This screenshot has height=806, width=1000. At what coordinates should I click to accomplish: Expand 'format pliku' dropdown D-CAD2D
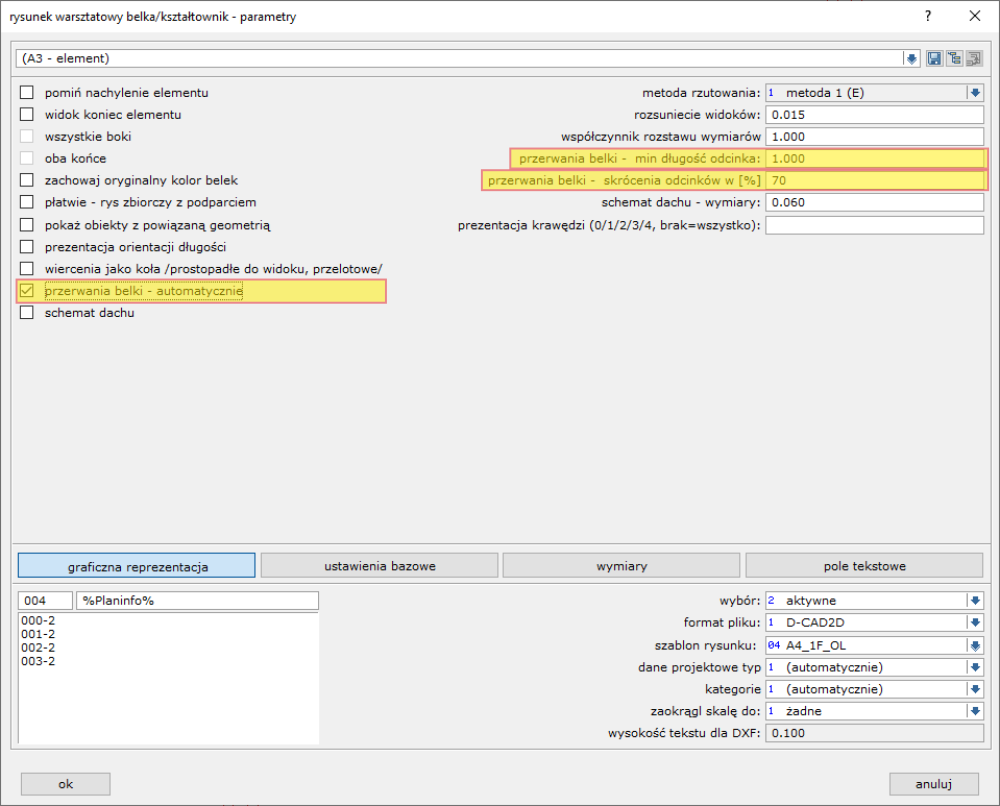pos(975,623)
